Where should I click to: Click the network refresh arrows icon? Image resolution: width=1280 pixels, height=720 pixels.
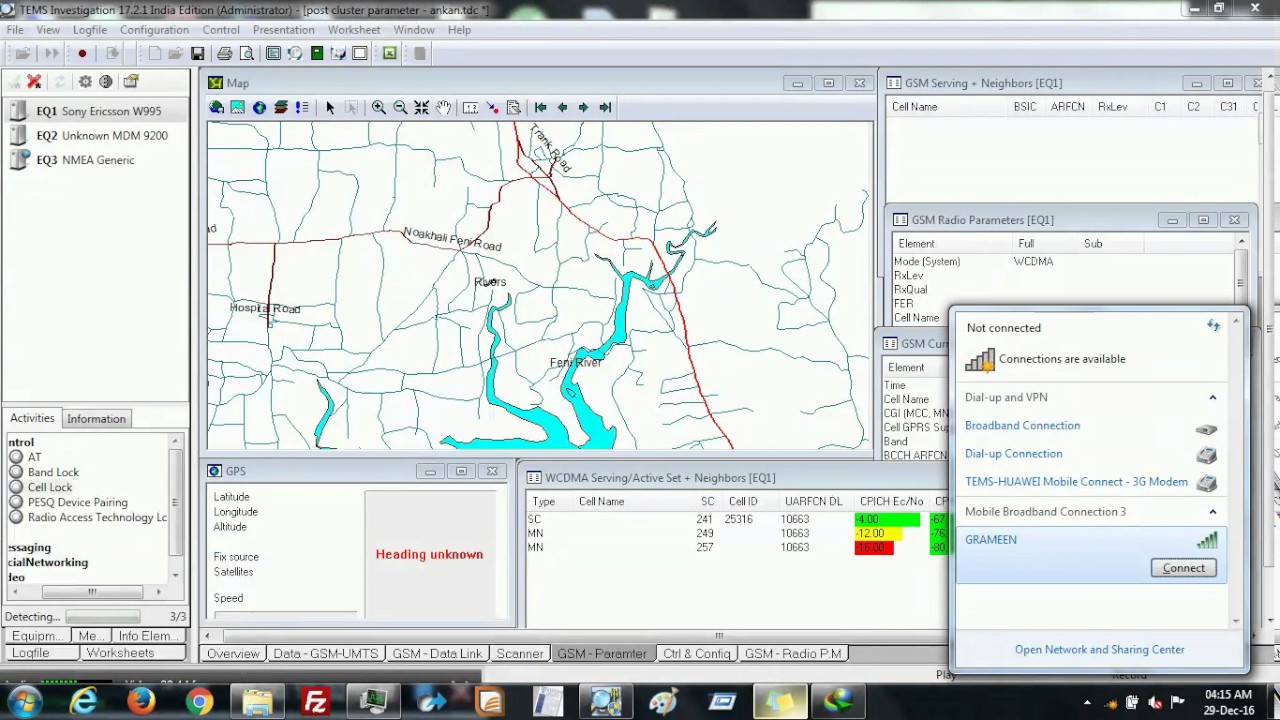click(x=1213, y=326)
